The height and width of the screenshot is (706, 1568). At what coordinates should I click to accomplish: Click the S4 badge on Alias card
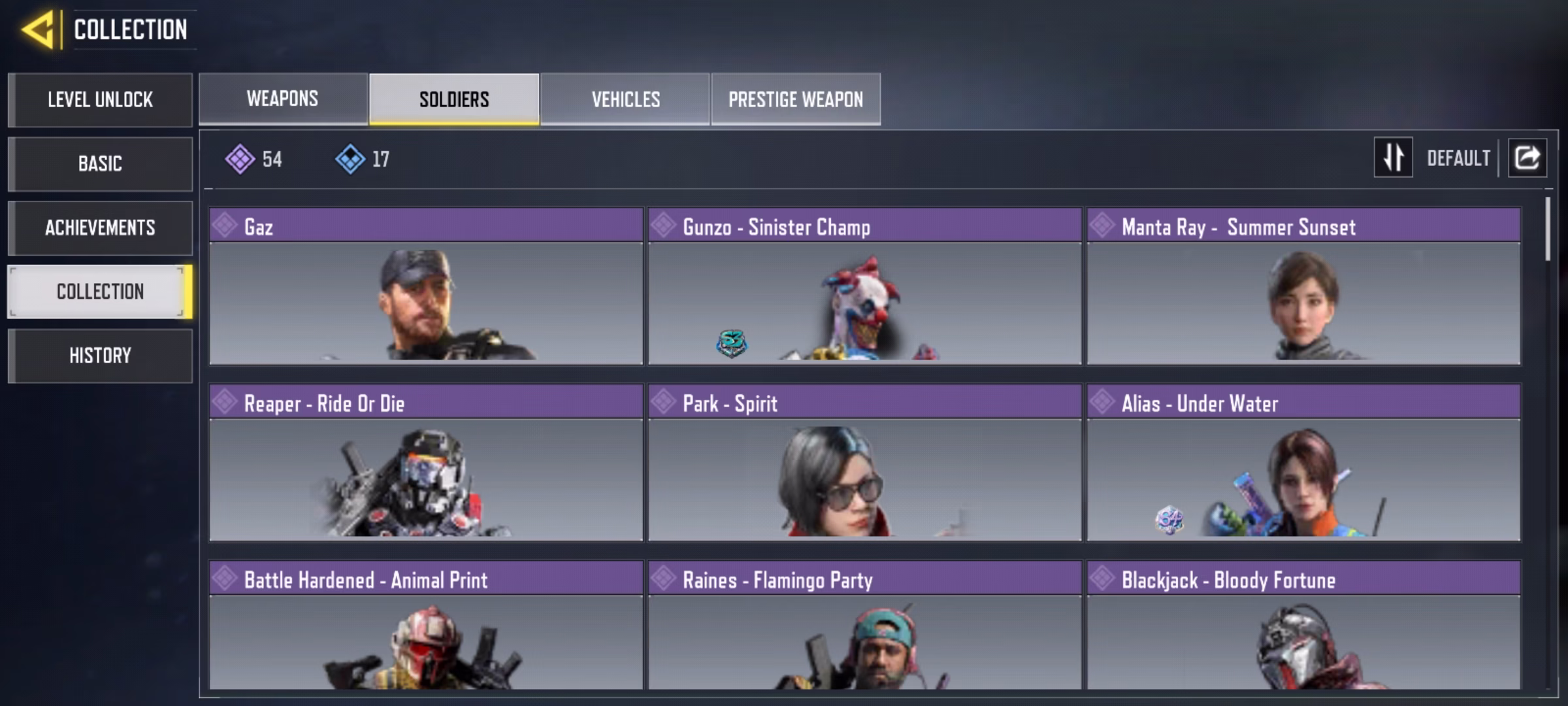1169,520
